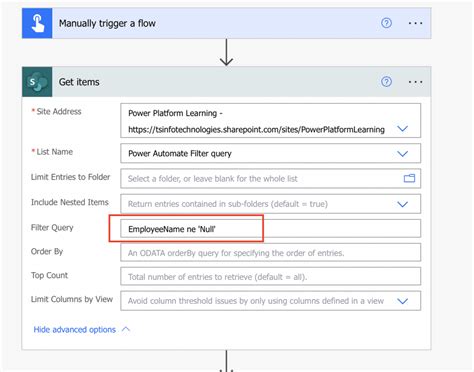Viewport: 474px width, 372px height.
Task: Expand the Include Nested Items dropdown
Action: (403, 204)
